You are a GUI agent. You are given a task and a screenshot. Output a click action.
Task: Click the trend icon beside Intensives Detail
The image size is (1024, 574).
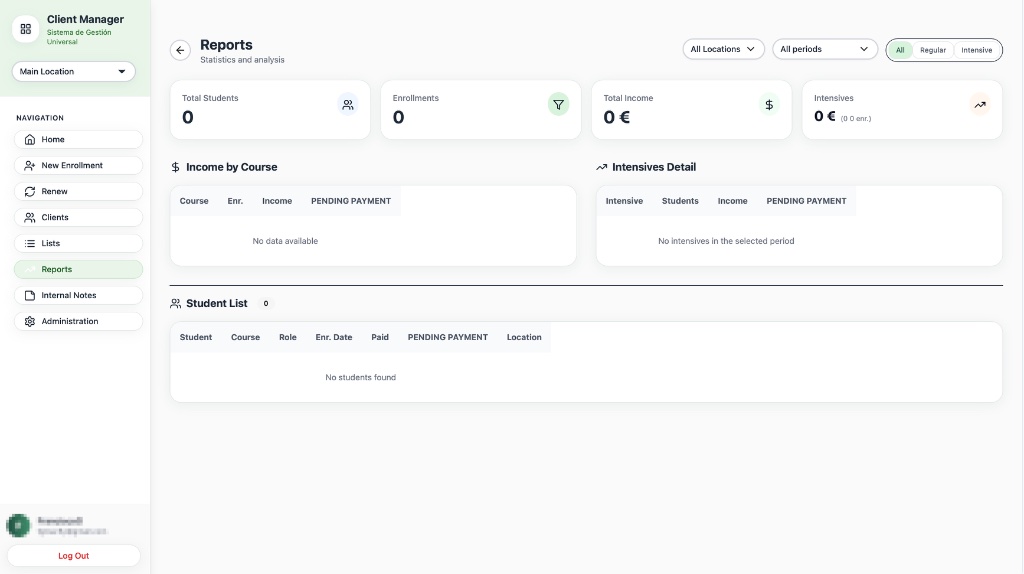[x=601, y=167]
